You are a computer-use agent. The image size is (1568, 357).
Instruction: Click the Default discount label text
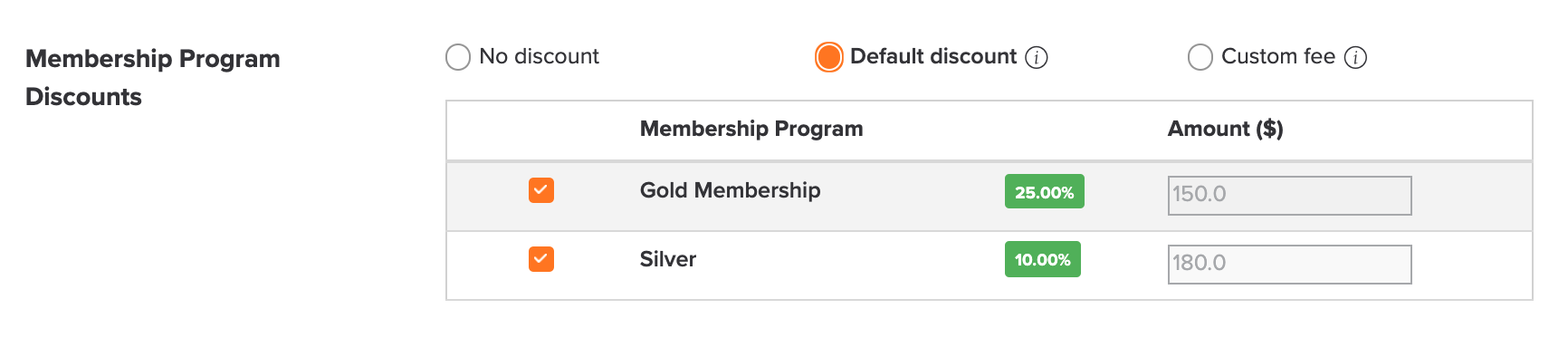933,56
